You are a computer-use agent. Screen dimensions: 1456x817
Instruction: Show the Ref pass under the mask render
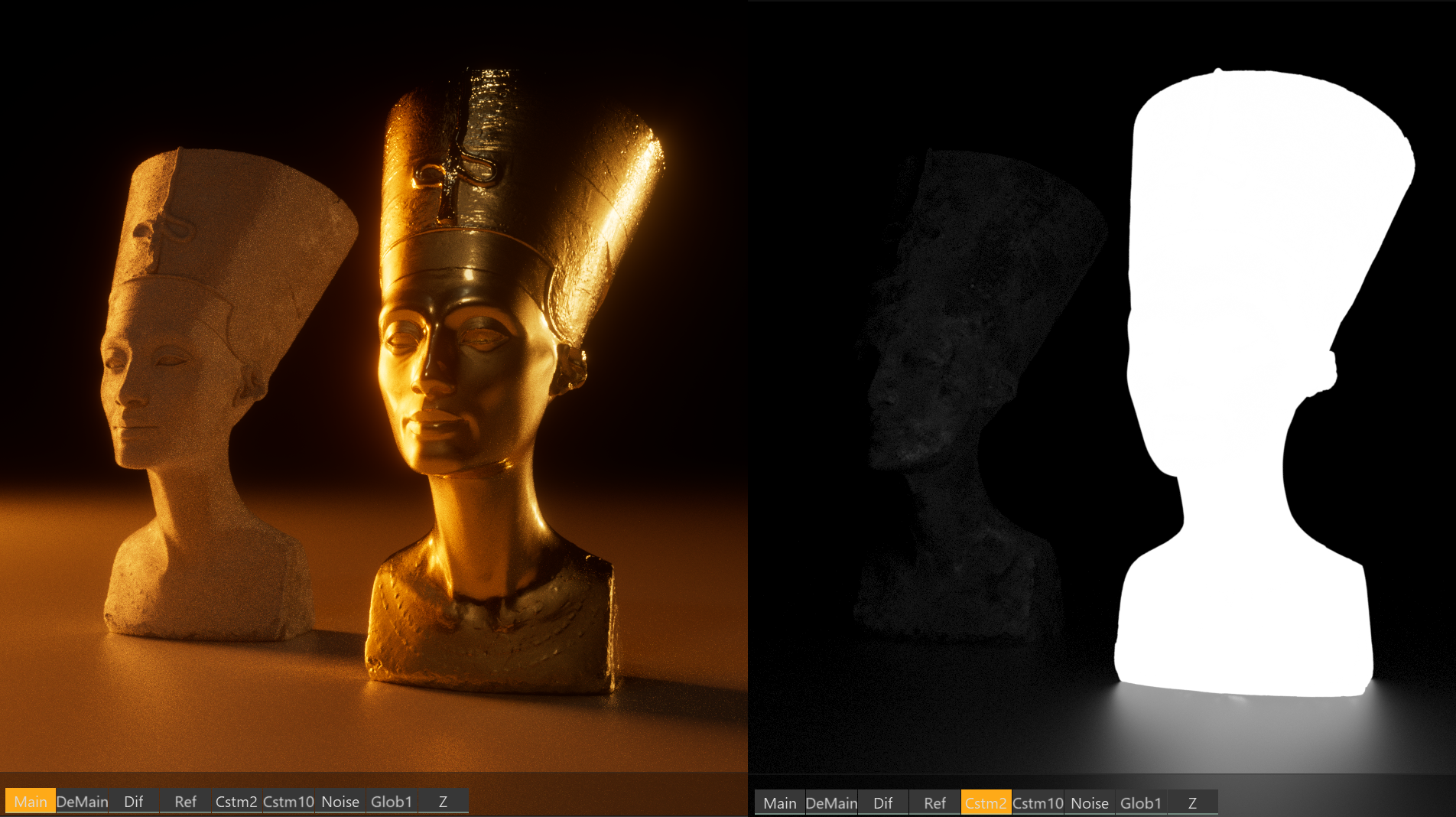coord(934,802)
